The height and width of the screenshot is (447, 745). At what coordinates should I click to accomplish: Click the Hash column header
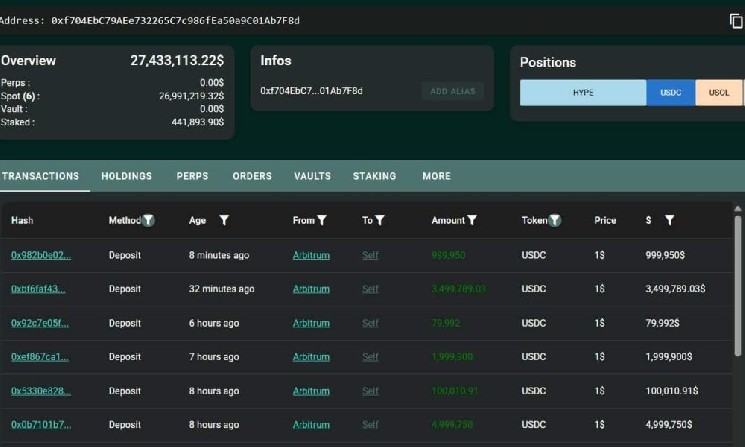(22, 220)
